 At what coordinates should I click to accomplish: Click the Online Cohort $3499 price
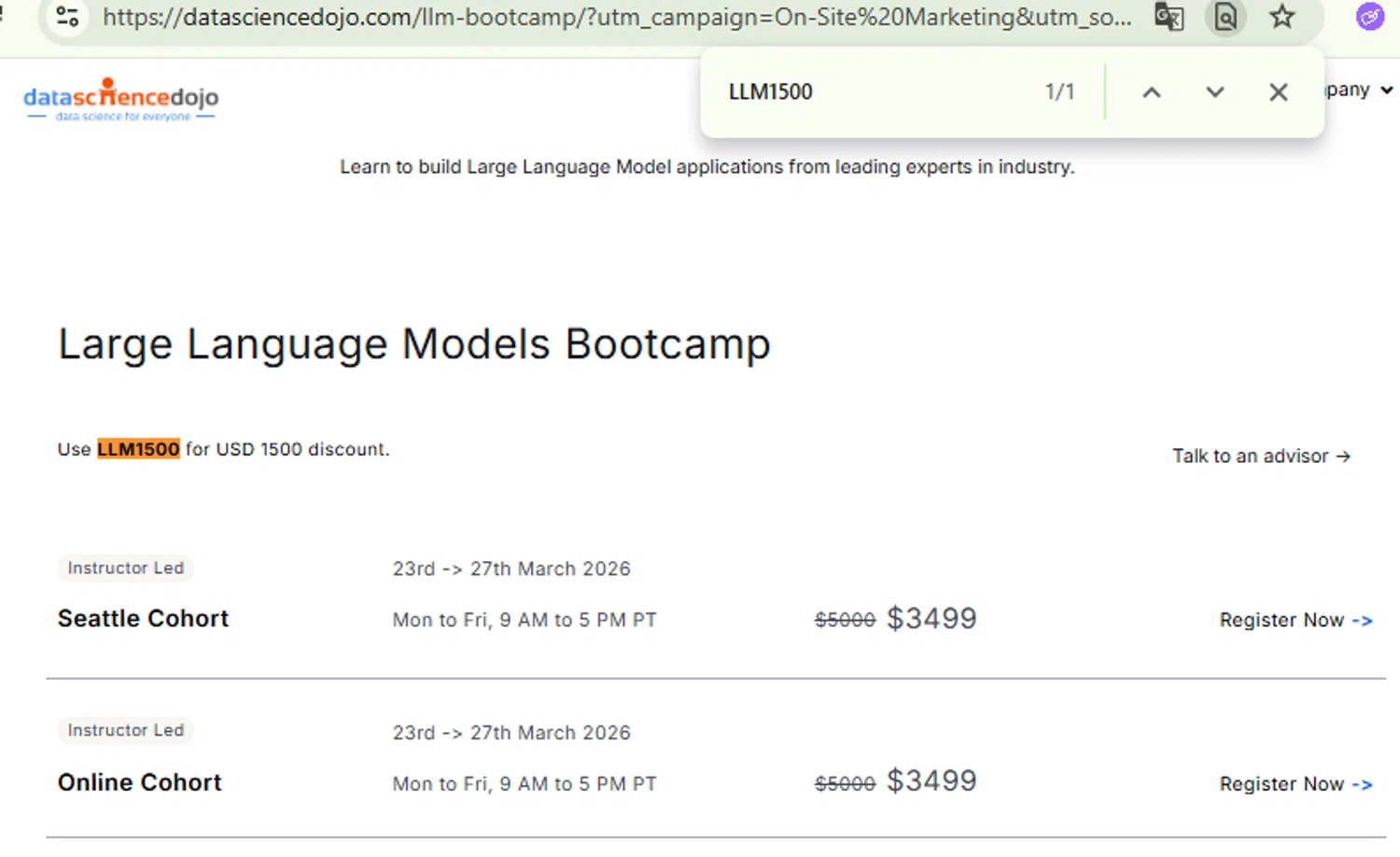pyautogui.click(x=931, y=780)
